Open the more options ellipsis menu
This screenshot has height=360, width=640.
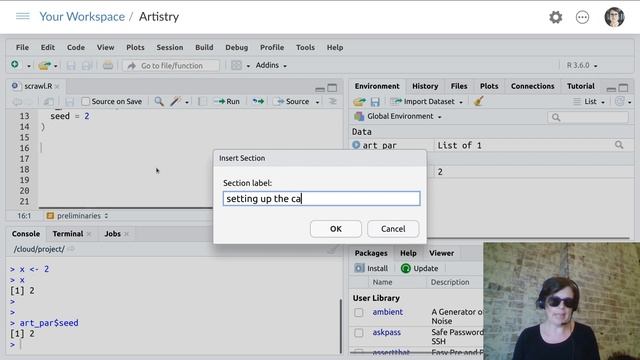point(582,17)
